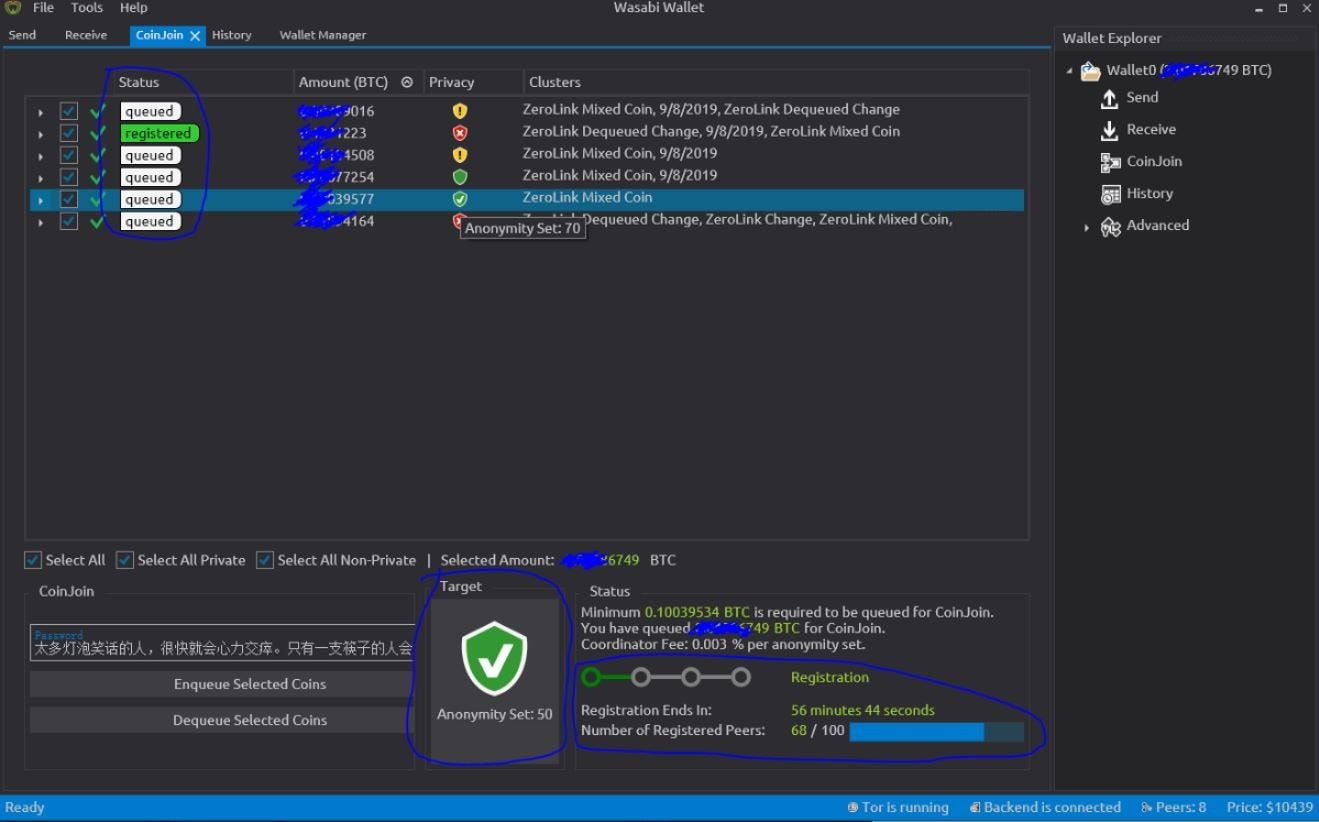Toggle the Select All Private checkbox
Screen dimensions: 1319x822
(x=125, y=560)
